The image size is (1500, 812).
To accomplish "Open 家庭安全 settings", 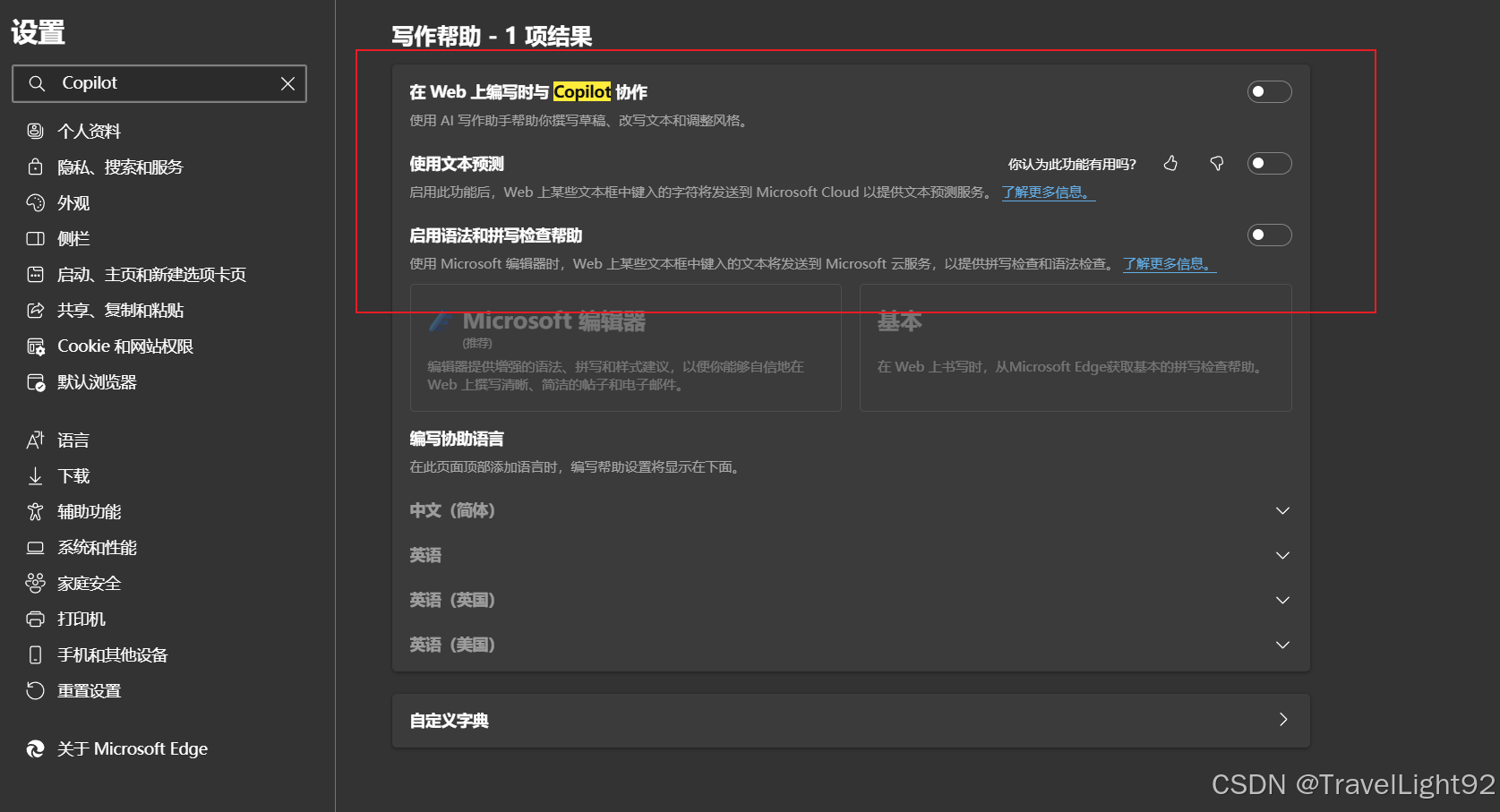I will [x=90, y=583].
